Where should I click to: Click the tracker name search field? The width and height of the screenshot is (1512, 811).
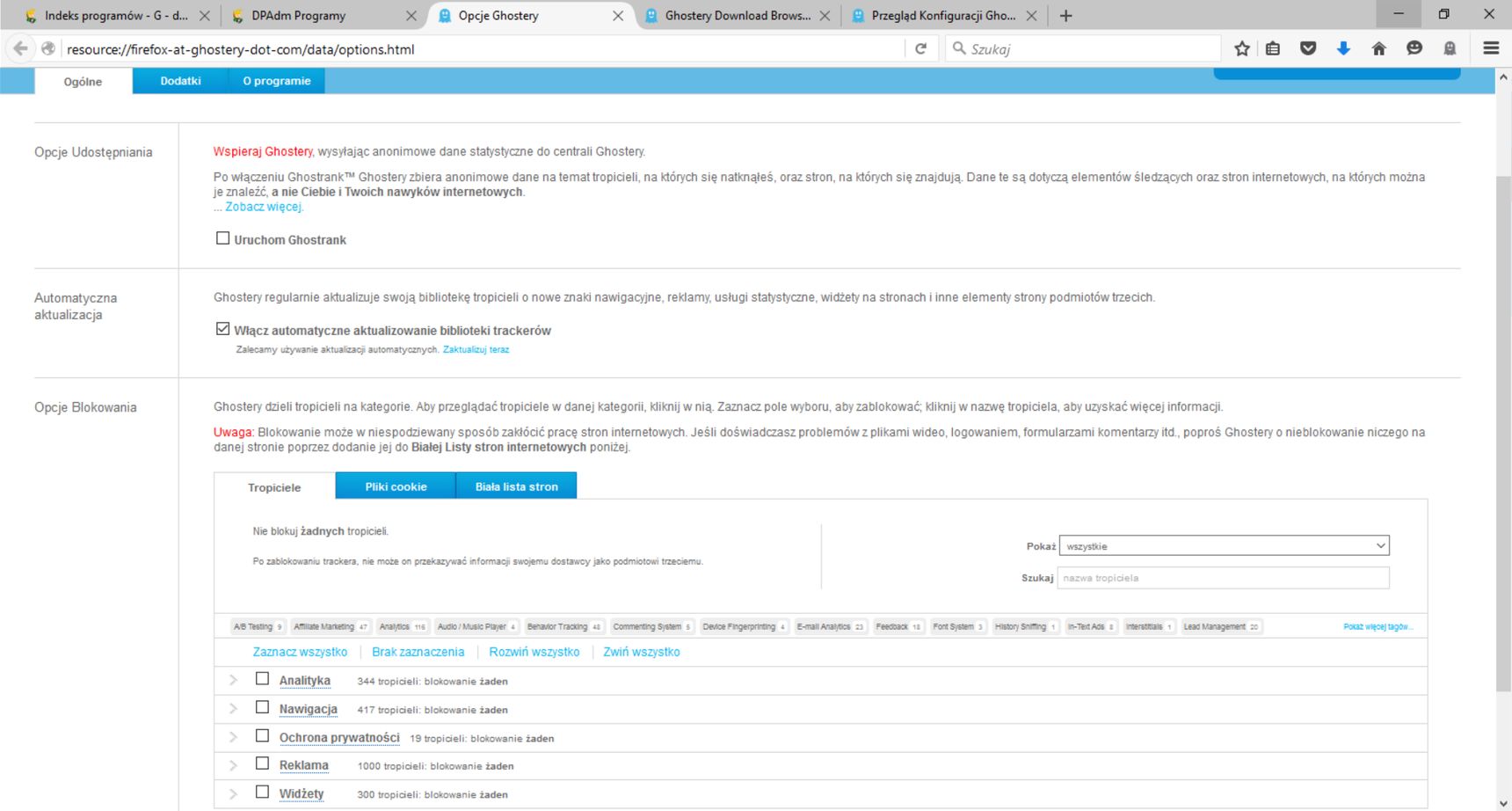click(1224, 578)
